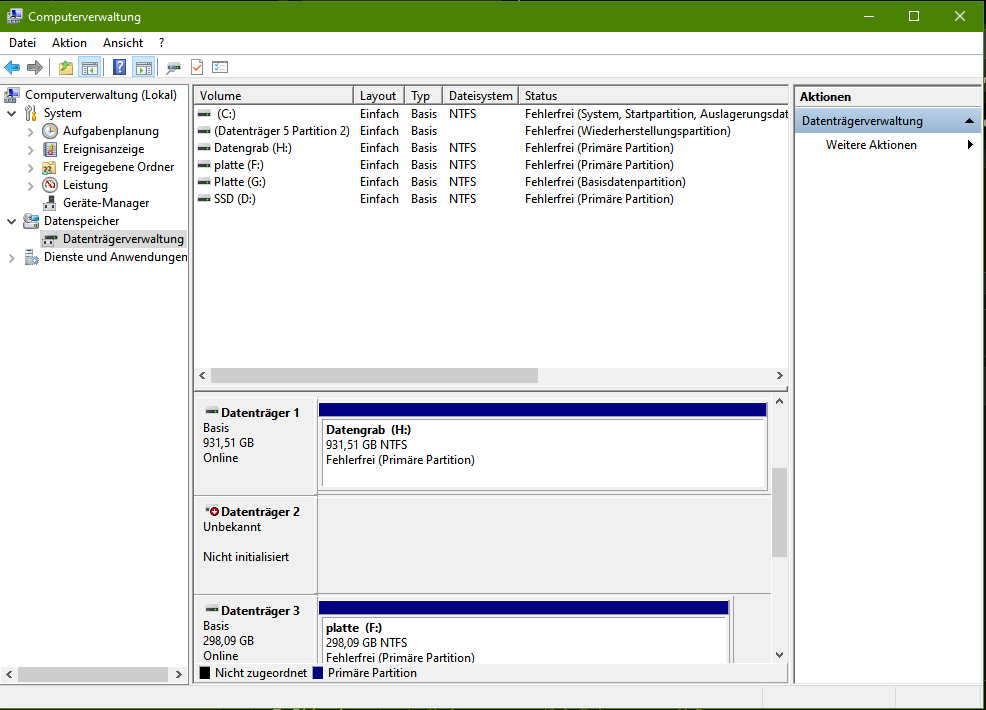
Task: Click the drive icon of Datengrab (H:) row
Action: (204, 148)
